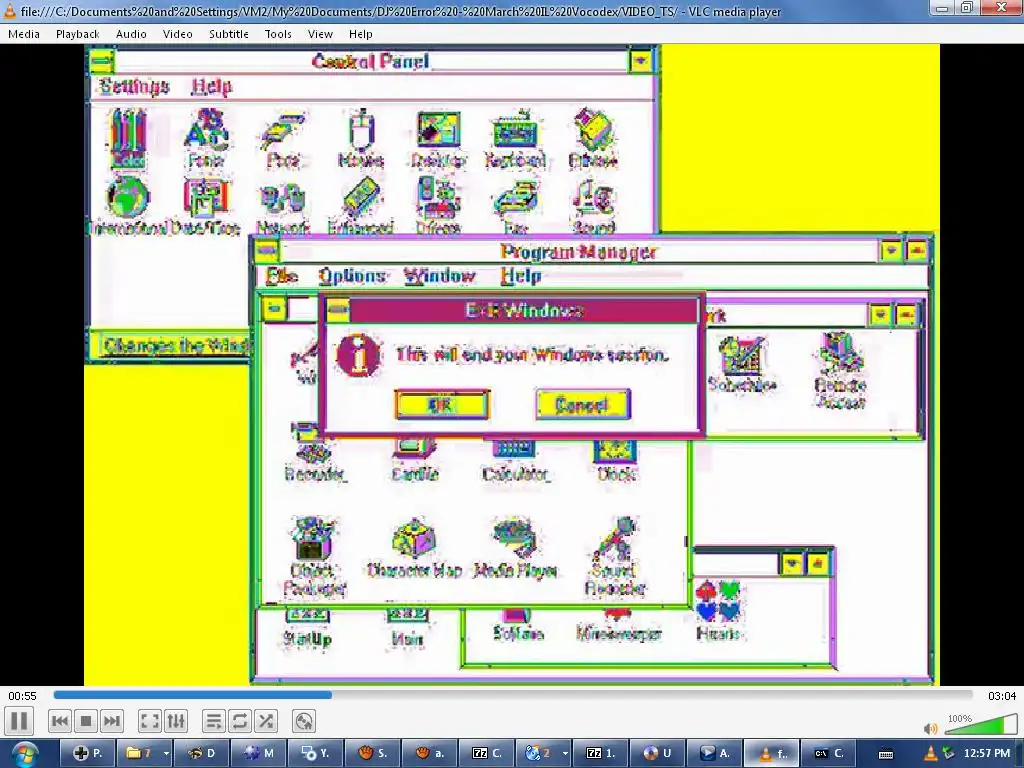Click the DVD menu icon beside shuffle
The image size is (1024, 768).
pyautogui.click(x=304, y=721)
